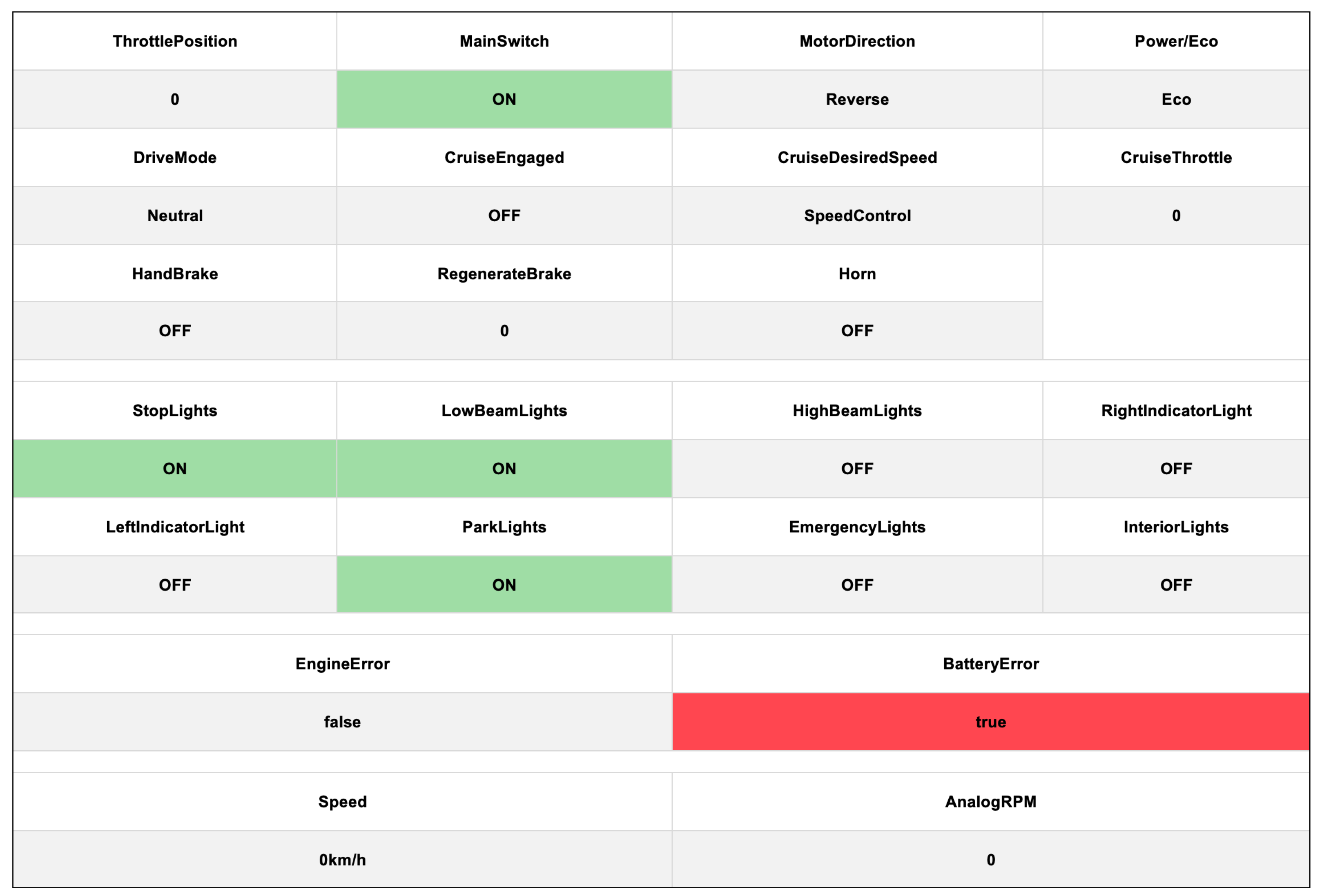Click the SpeedControl value cell
This screenshot has width=1322, height=896.
coord(857,216)
